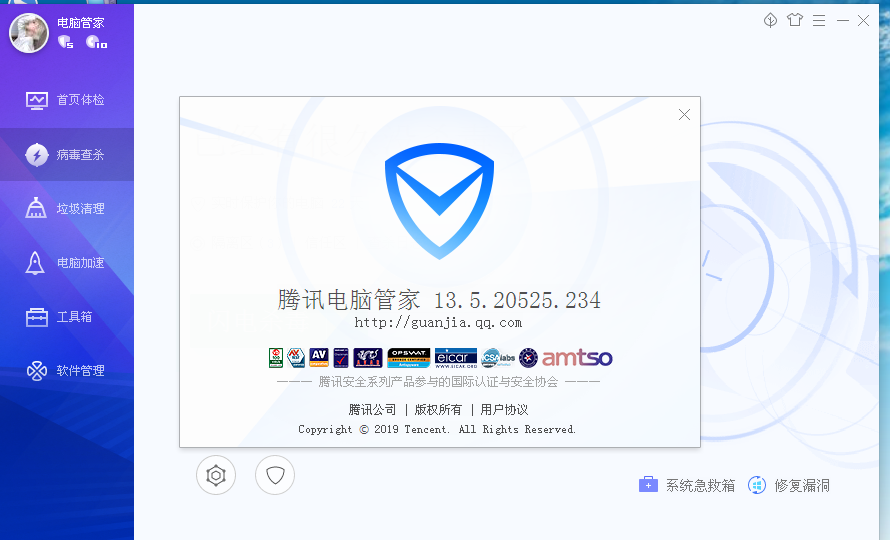
Task: Close the About dialog
Action: [x=685, y=115]
